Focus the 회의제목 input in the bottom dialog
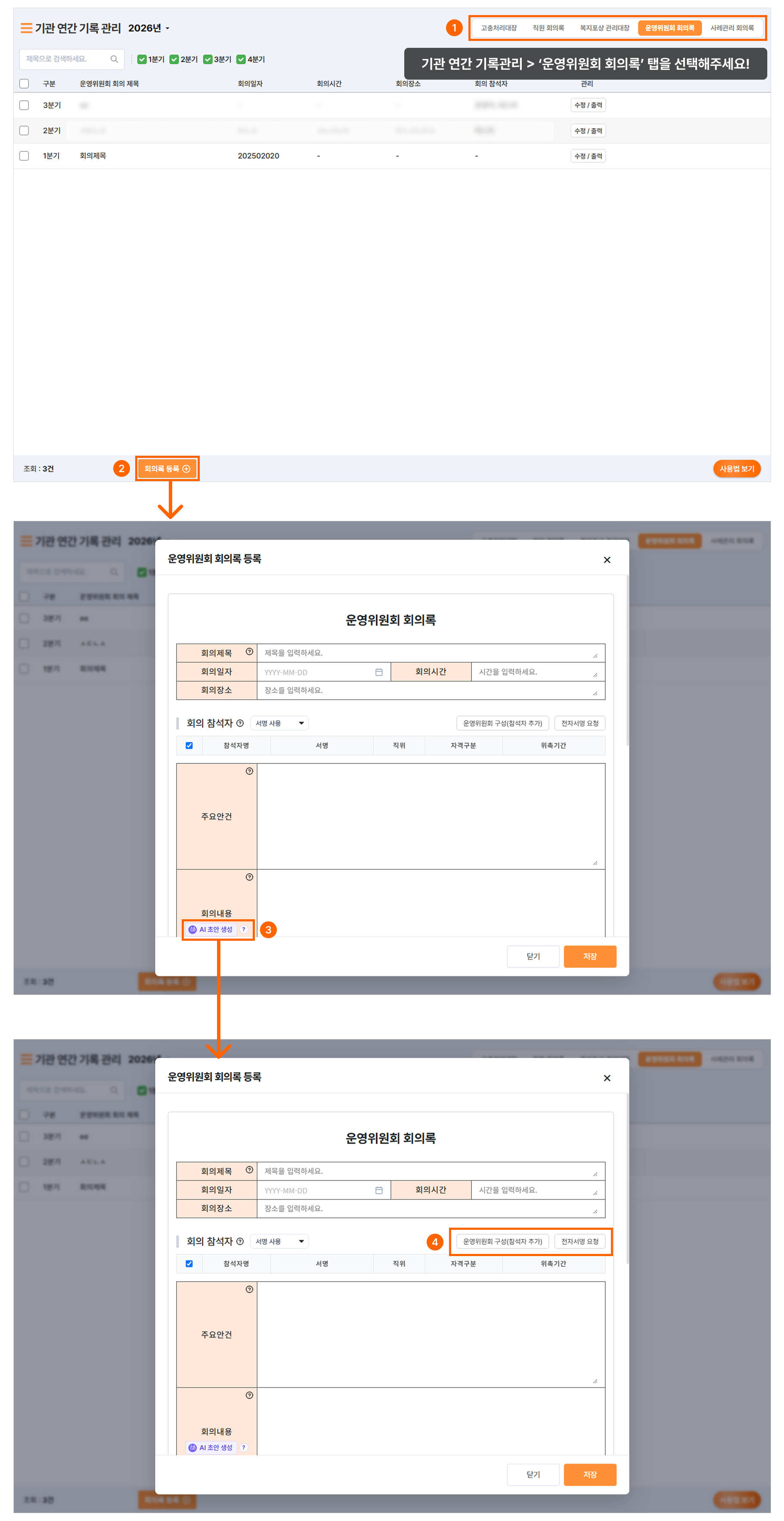 (x=431, y=1171)
